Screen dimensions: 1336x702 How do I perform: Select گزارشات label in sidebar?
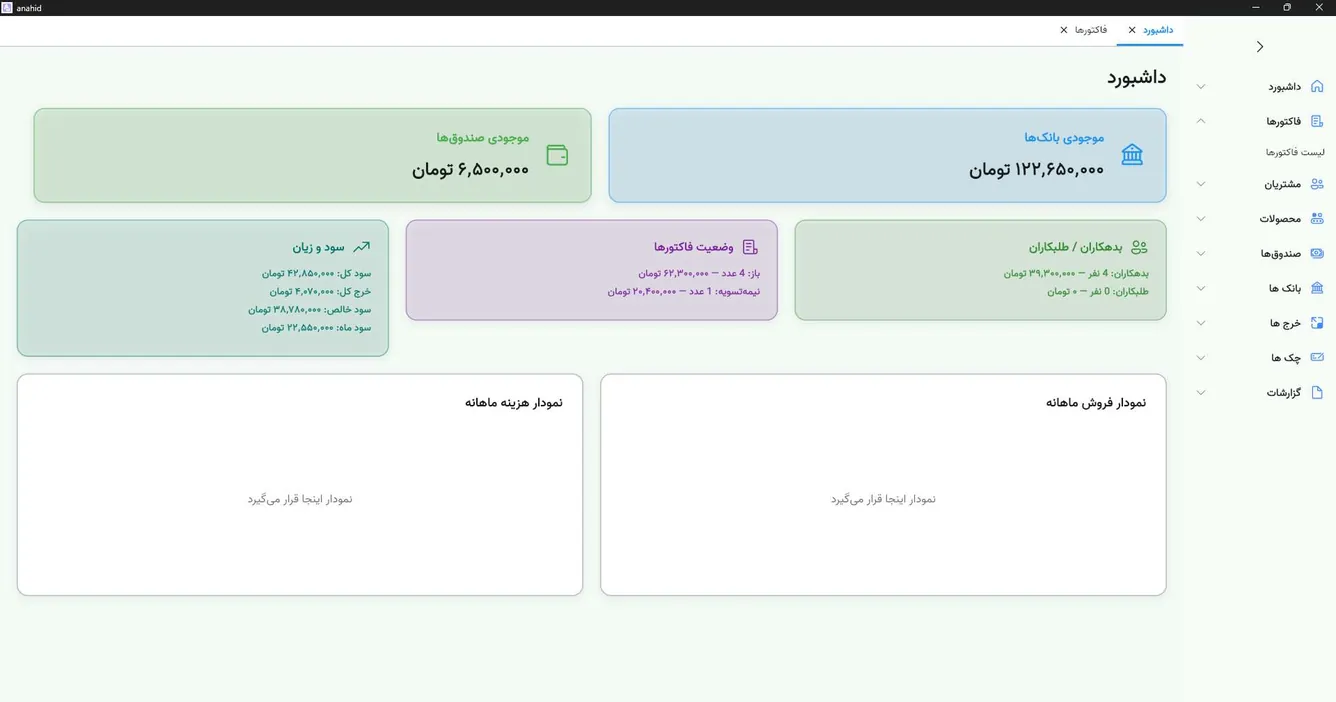click(1284, 393)
